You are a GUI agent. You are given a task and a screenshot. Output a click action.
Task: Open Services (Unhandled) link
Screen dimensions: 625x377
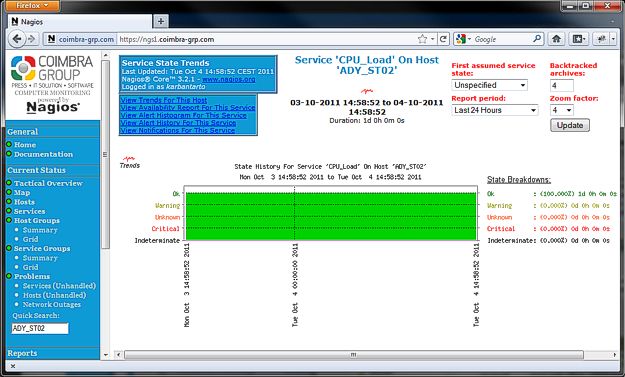59,285
